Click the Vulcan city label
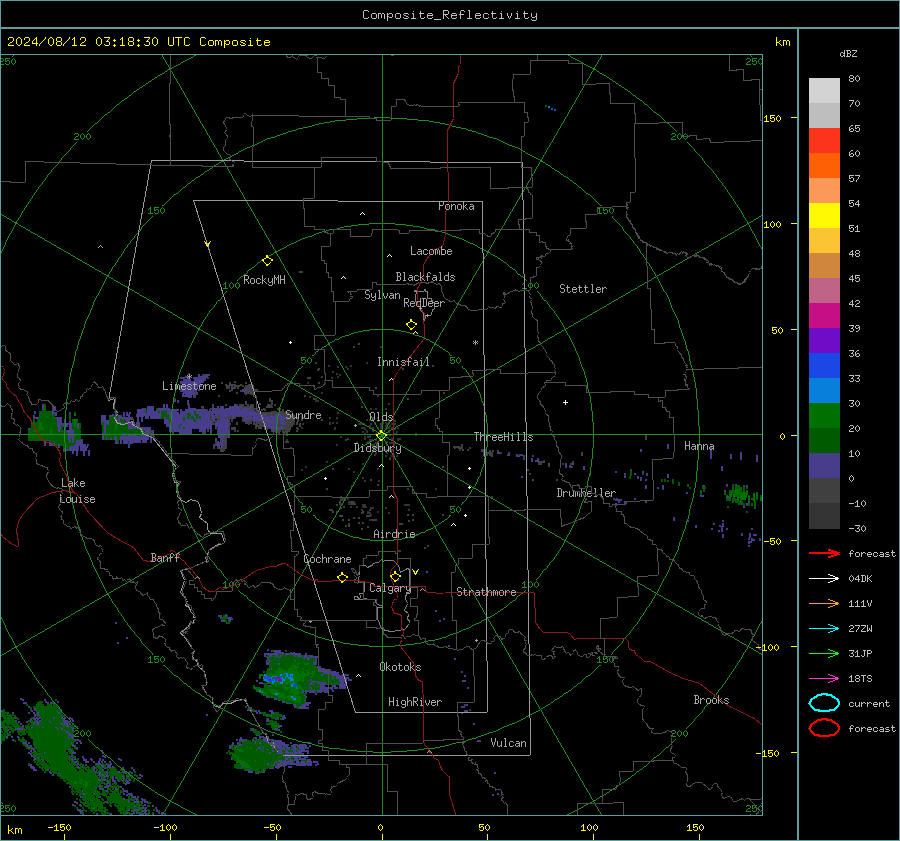The width and height of the screenshot is (900, 841). coord(508,743)
